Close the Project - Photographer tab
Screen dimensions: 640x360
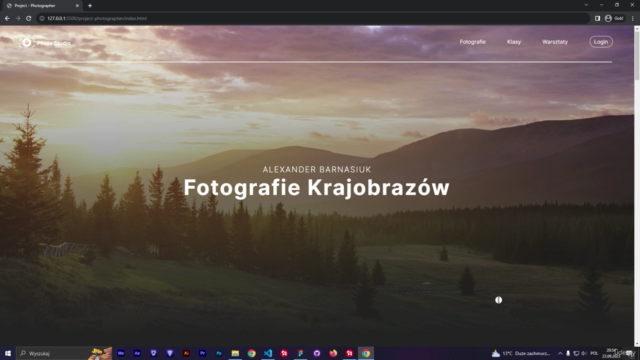click(x=77, y=6)
